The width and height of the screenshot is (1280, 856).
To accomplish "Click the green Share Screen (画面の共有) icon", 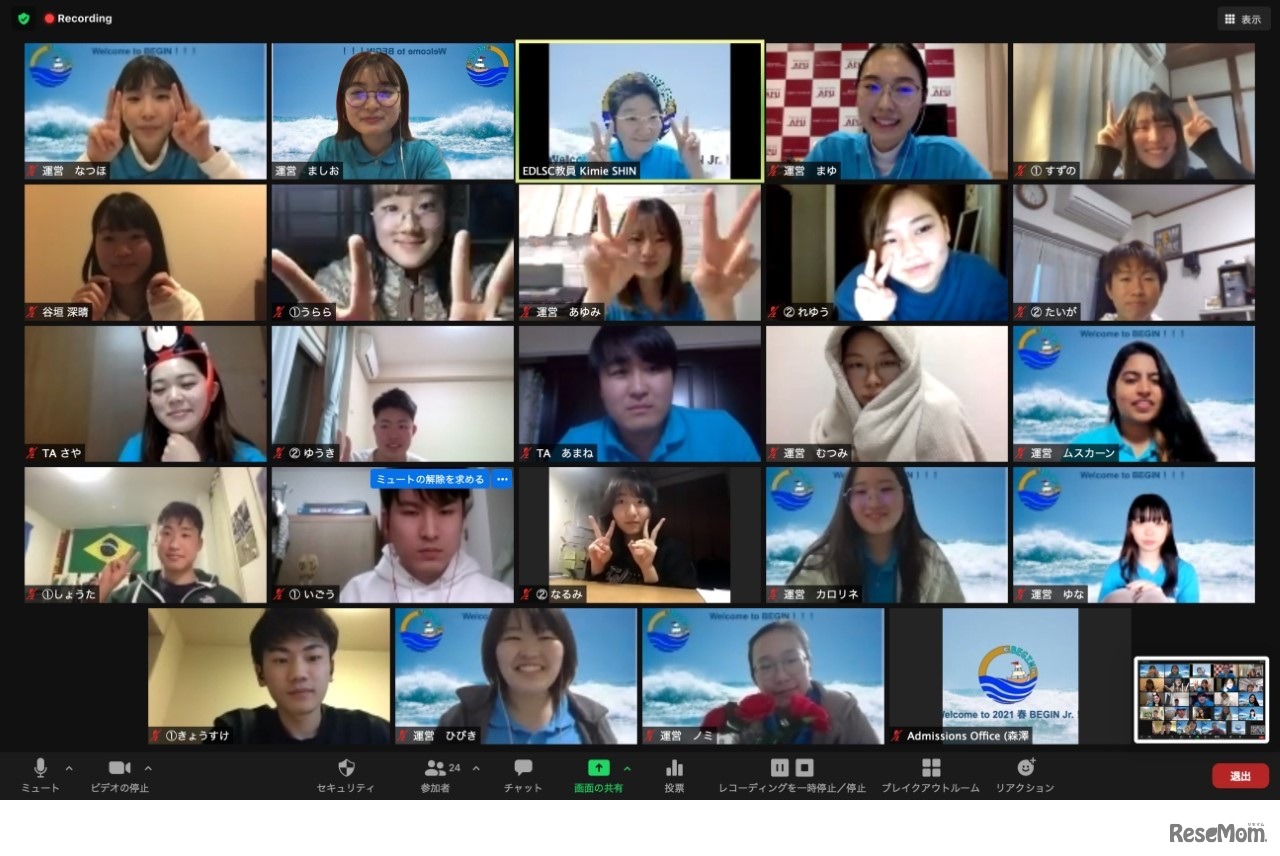I will (598, 768).
